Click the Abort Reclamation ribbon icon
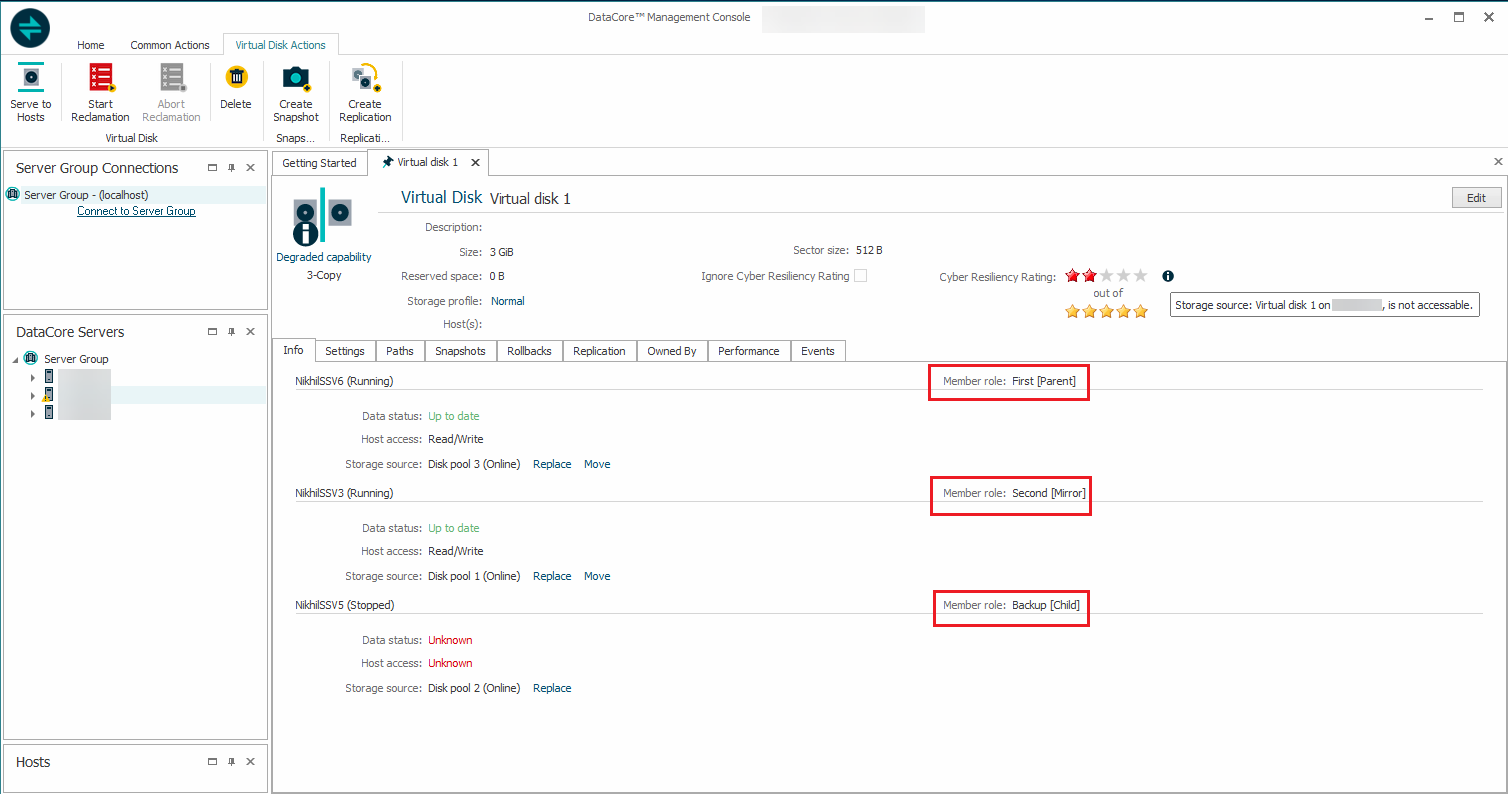Viewport: 1508px width, 794px height. click(171, 77)
